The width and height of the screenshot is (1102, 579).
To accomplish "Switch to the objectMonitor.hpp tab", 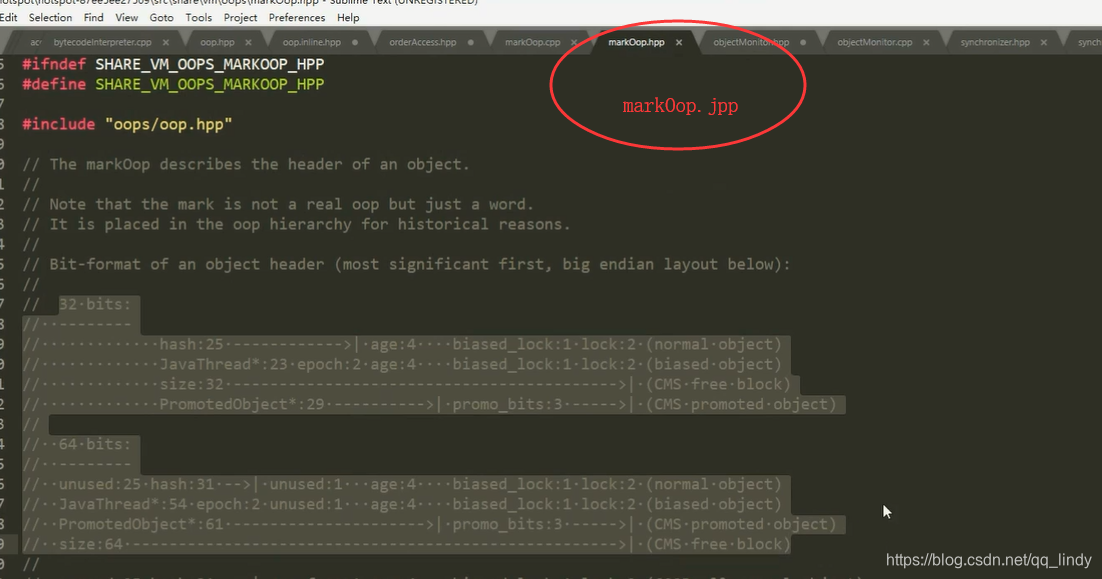I will [x=751, y=43].
